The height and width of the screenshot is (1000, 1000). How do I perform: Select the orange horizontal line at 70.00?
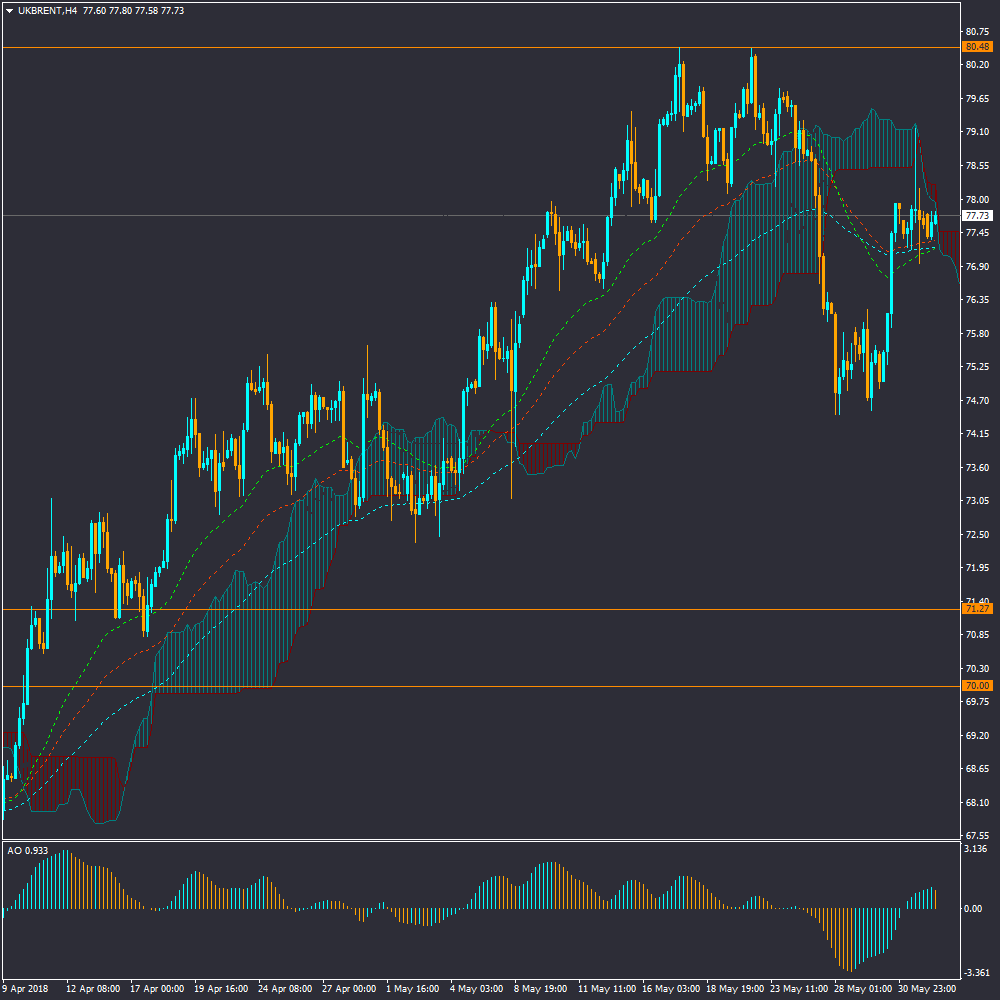click(500, 686)
